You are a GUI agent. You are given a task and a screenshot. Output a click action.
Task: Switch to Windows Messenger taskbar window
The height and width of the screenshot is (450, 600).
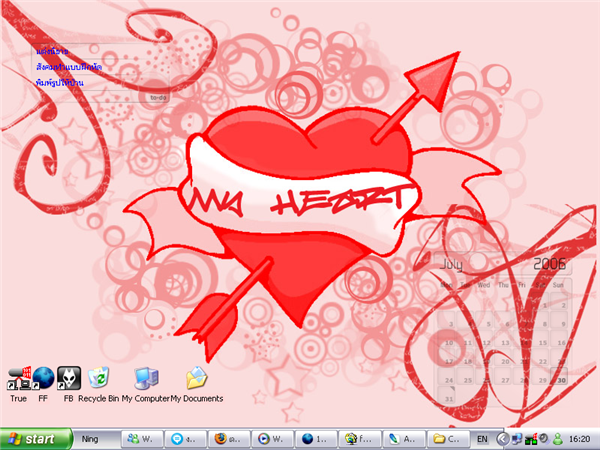142,439
